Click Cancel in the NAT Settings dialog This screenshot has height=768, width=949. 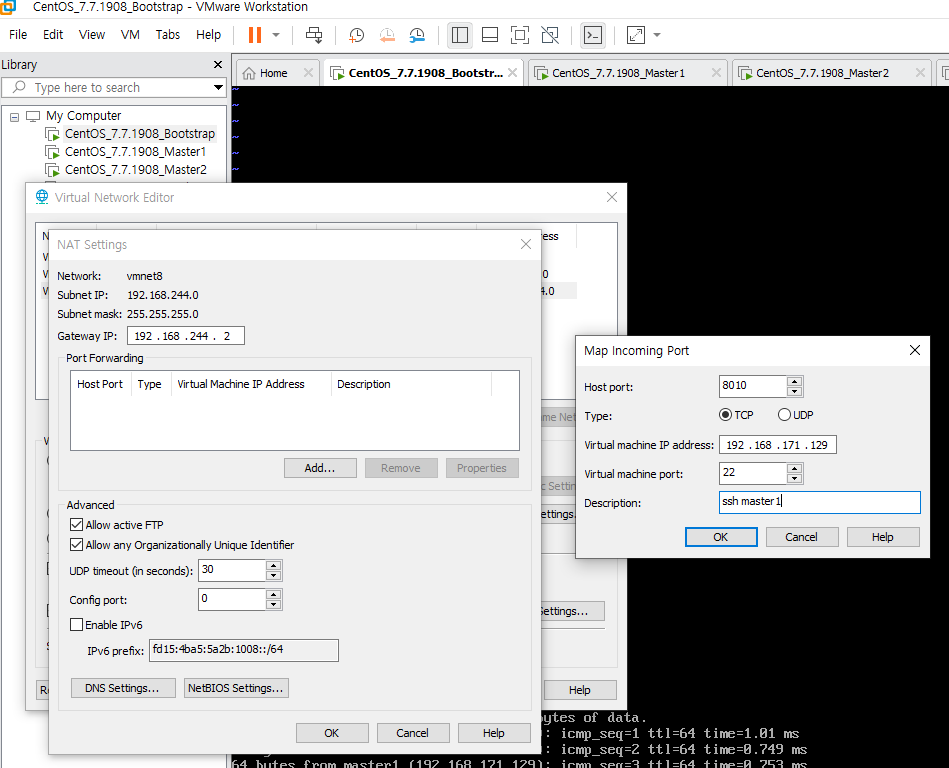pyautogui.click(x=413, y=734)
